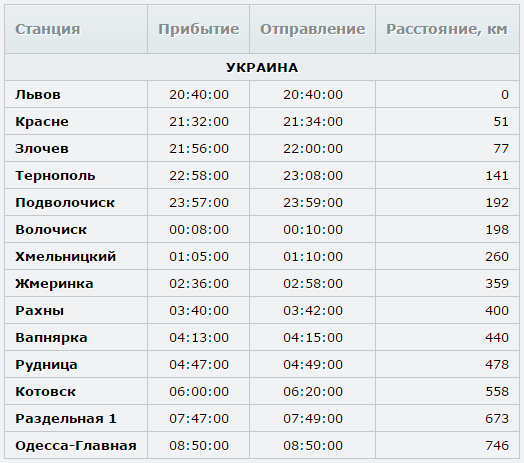Click the Прибытие column header
This screenshot has width=524, height=463.
199,29
